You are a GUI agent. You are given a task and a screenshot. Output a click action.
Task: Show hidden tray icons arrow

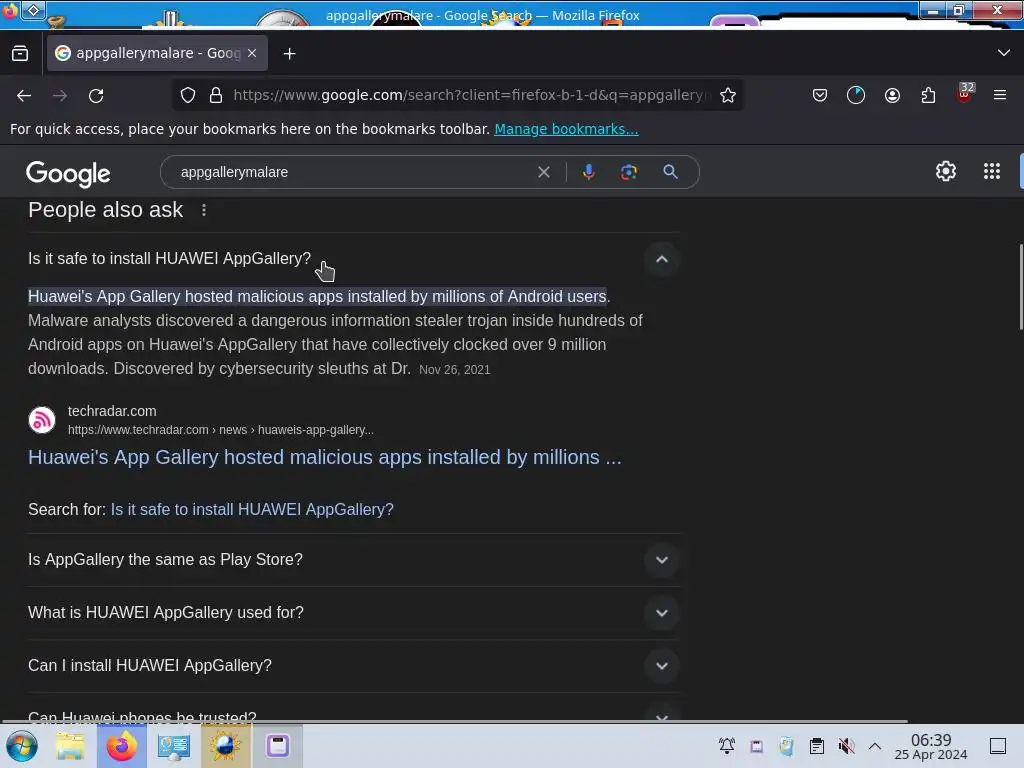[x=875, y=746]
